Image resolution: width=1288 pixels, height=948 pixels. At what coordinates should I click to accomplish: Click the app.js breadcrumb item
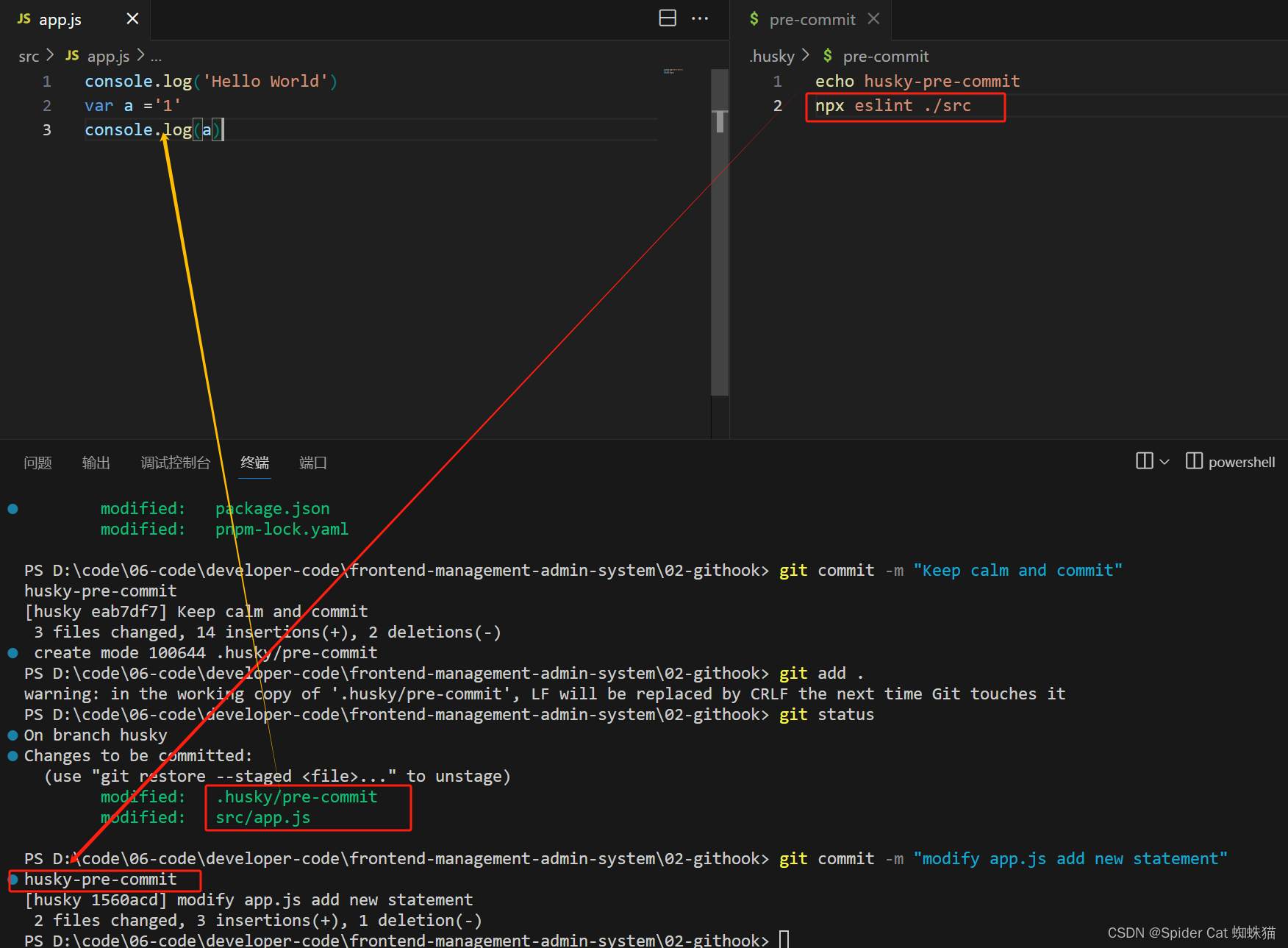point(108,56)
